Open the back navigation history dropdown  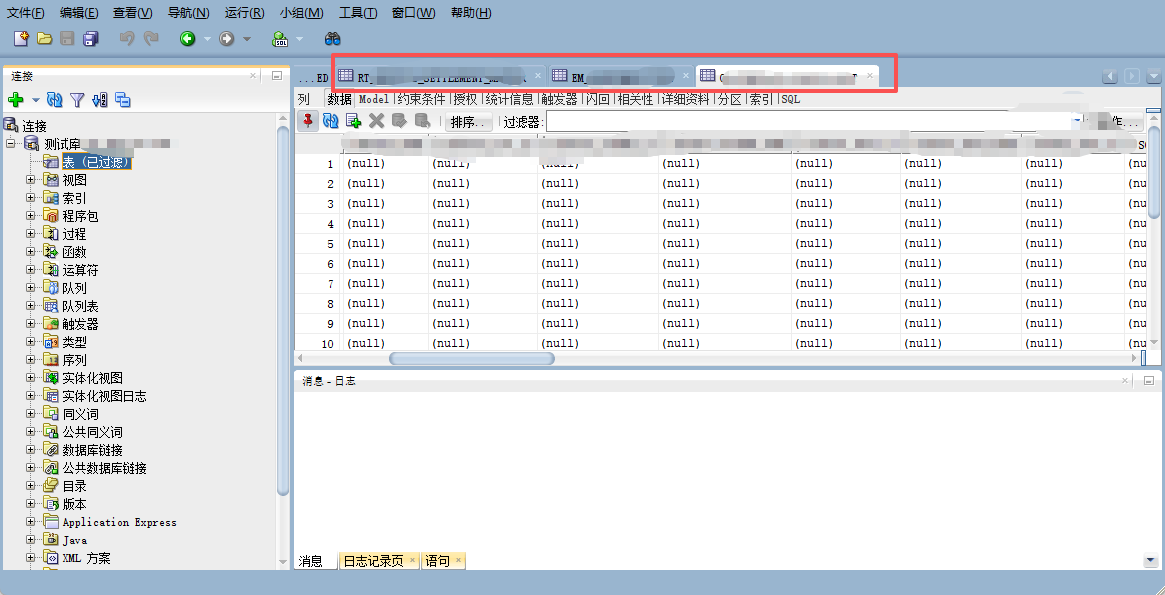click(x=207, y=39)
